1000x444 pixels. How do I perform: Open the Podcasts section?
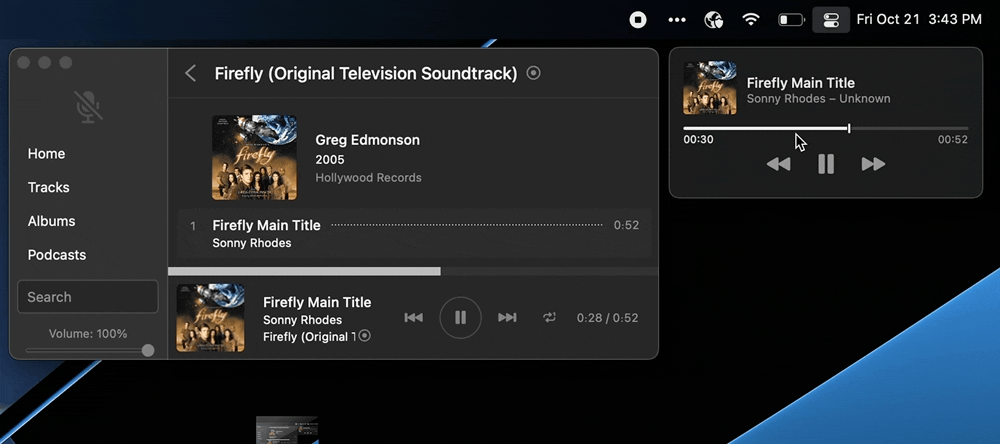[57, 255]
